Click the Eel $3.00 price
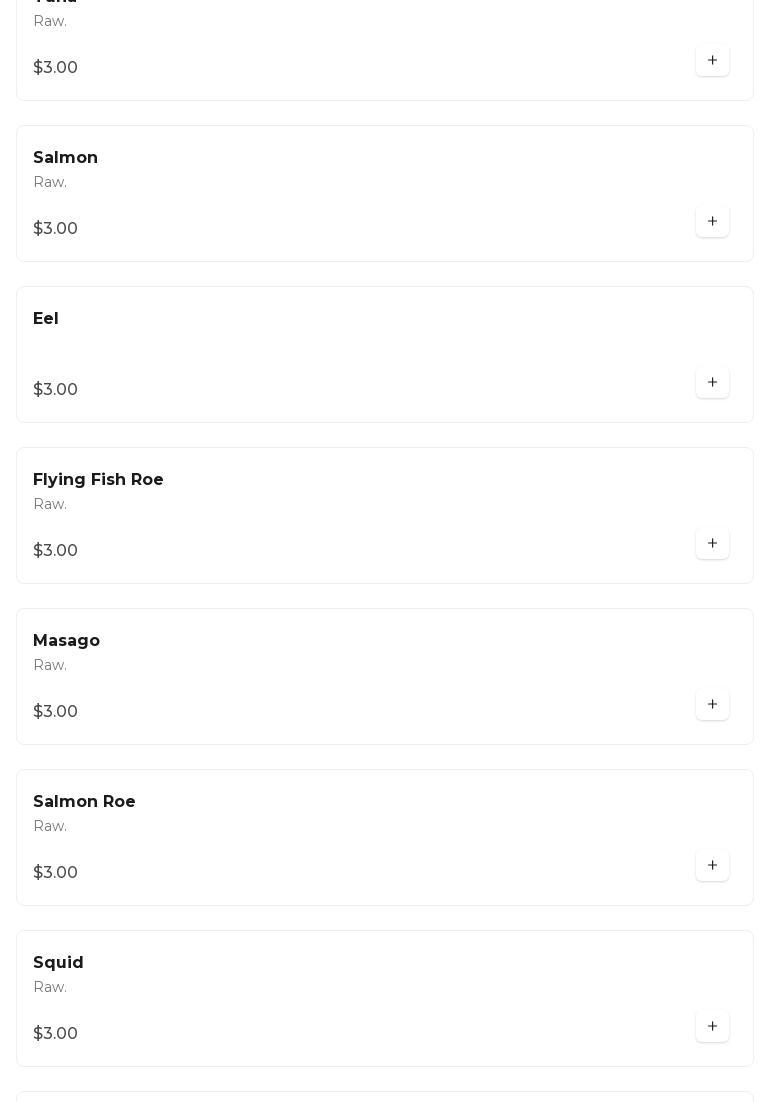This screenshot has width=770, height=1102. click(x=56, y=390)
